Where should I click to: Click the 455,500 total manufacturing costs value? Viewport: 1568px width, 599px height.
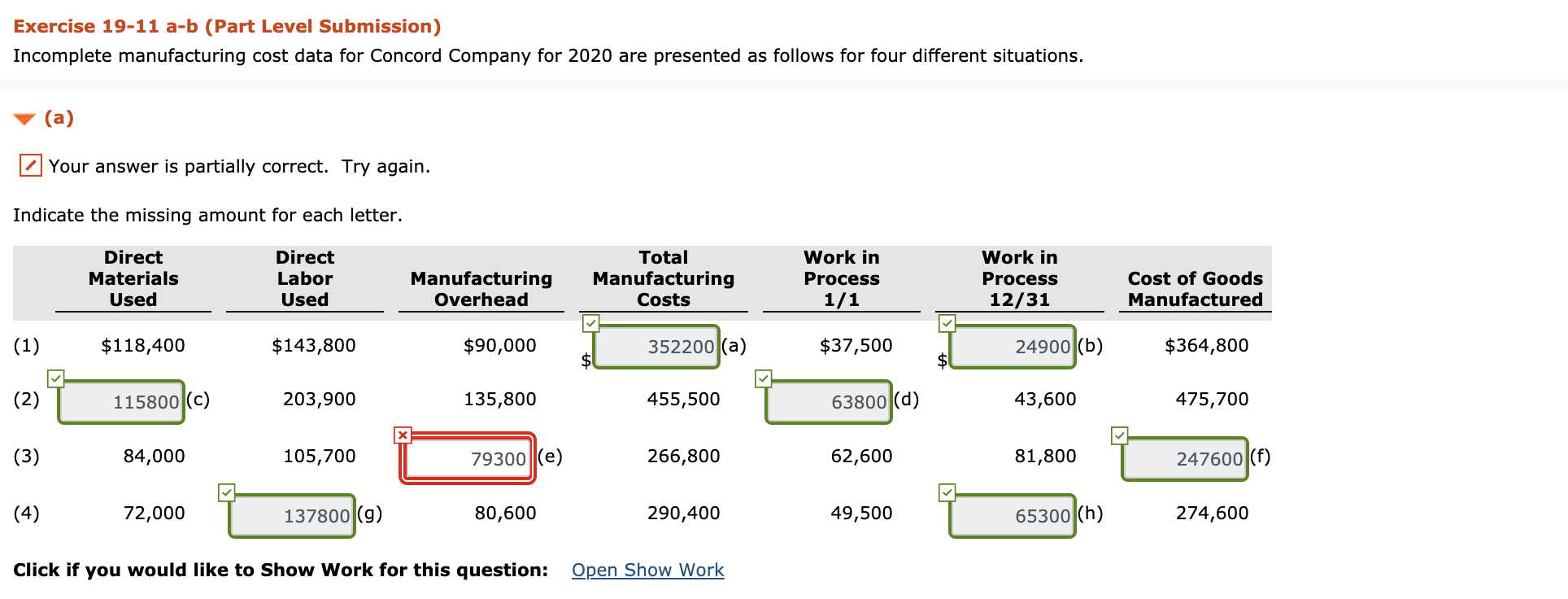[684, 399]
